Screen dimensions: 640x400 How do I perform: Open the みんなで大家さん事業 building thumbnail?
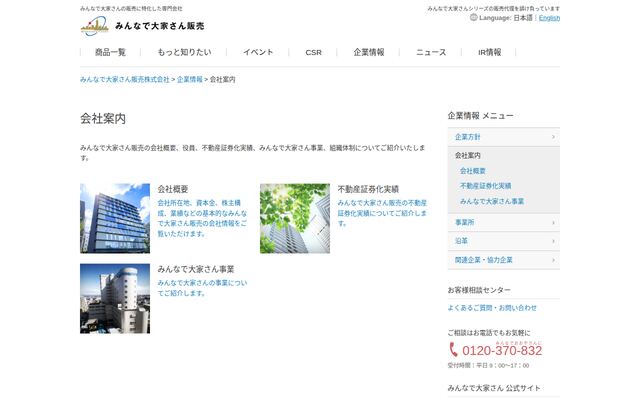coord(115,298)
